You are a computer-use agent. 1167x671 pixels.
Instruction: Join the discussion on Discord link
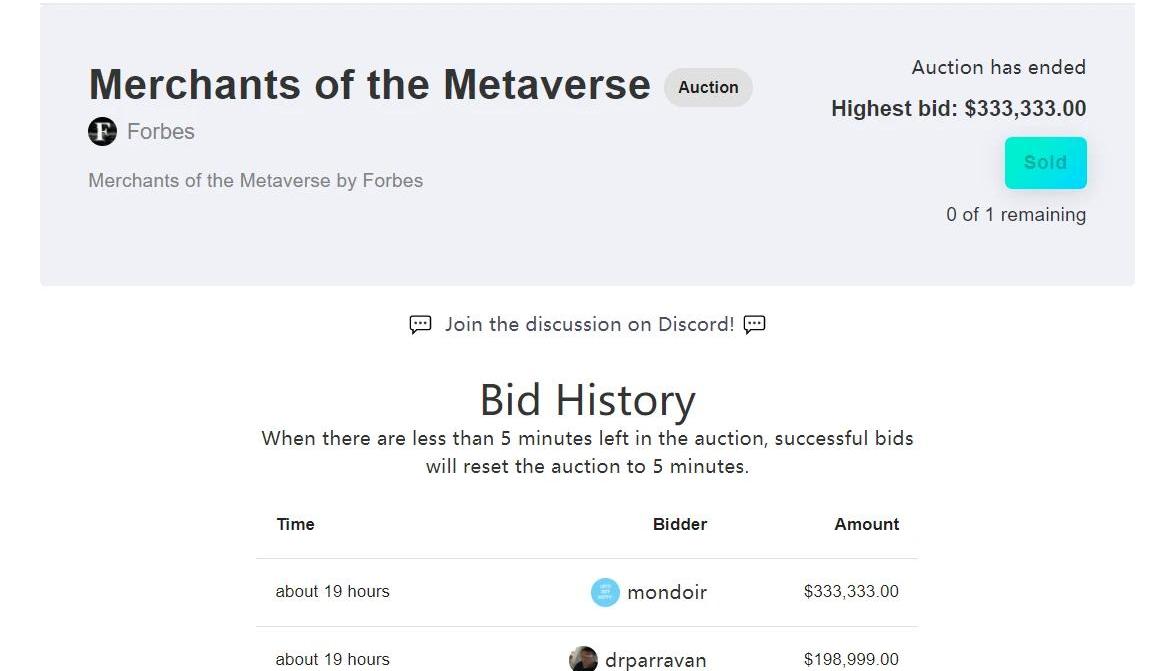[589, 324]
